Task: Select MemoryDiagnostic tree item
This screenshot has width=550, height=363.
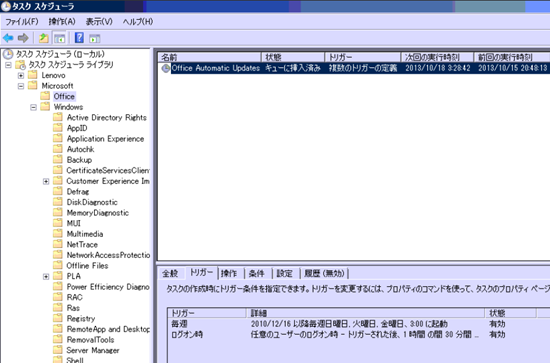Action: point(98,213)
